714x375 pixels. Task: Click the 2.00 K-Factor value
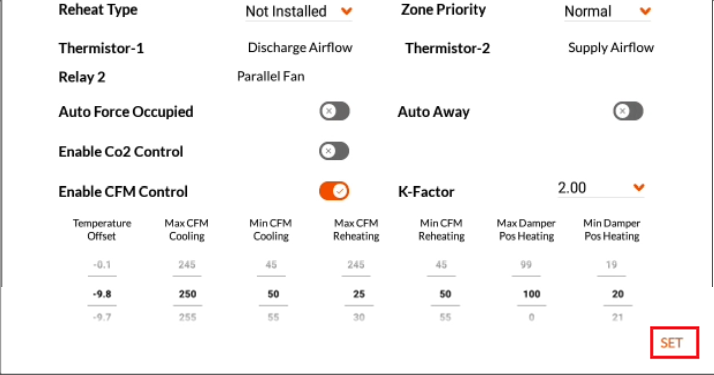[572, 188]
